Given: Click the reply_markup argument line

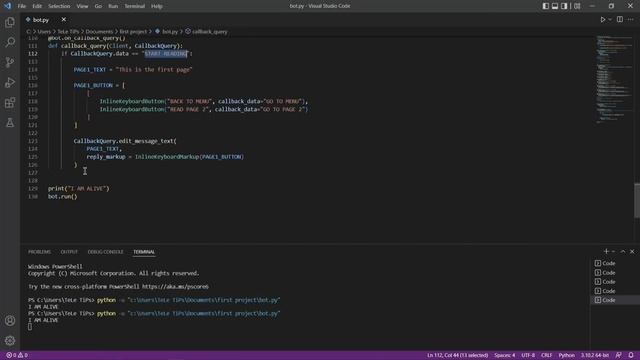Looking at the screenshot, I should point(165,157).
